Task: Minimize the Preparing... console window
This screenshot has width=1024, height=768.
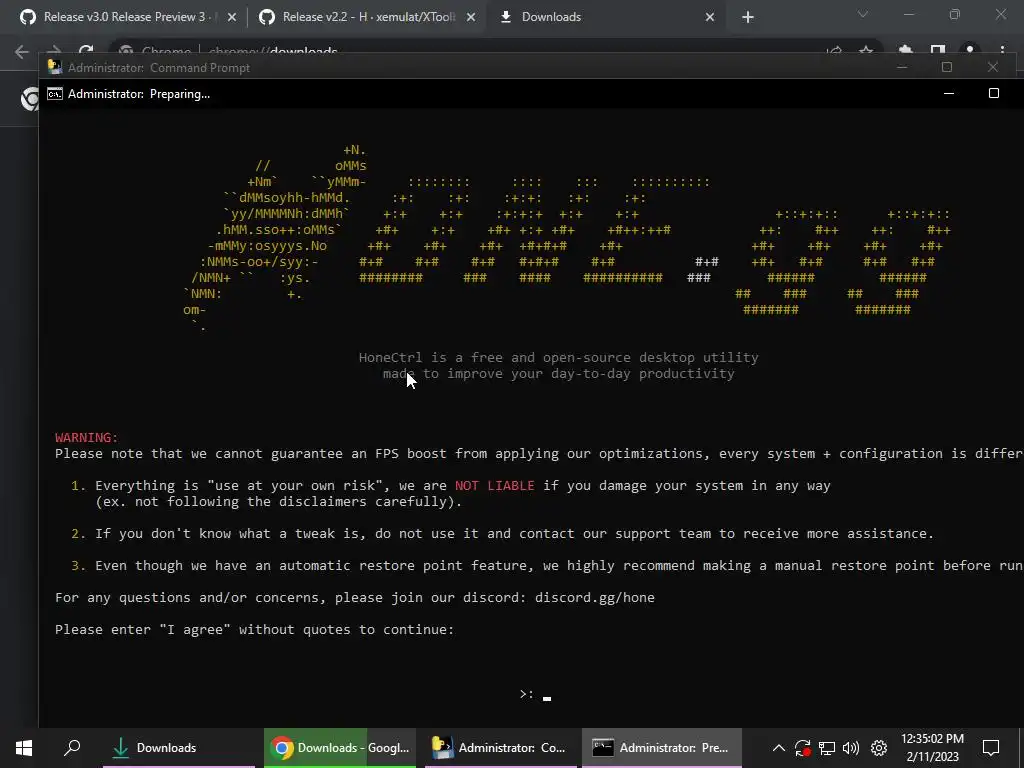Action: [x=949, y=93]
